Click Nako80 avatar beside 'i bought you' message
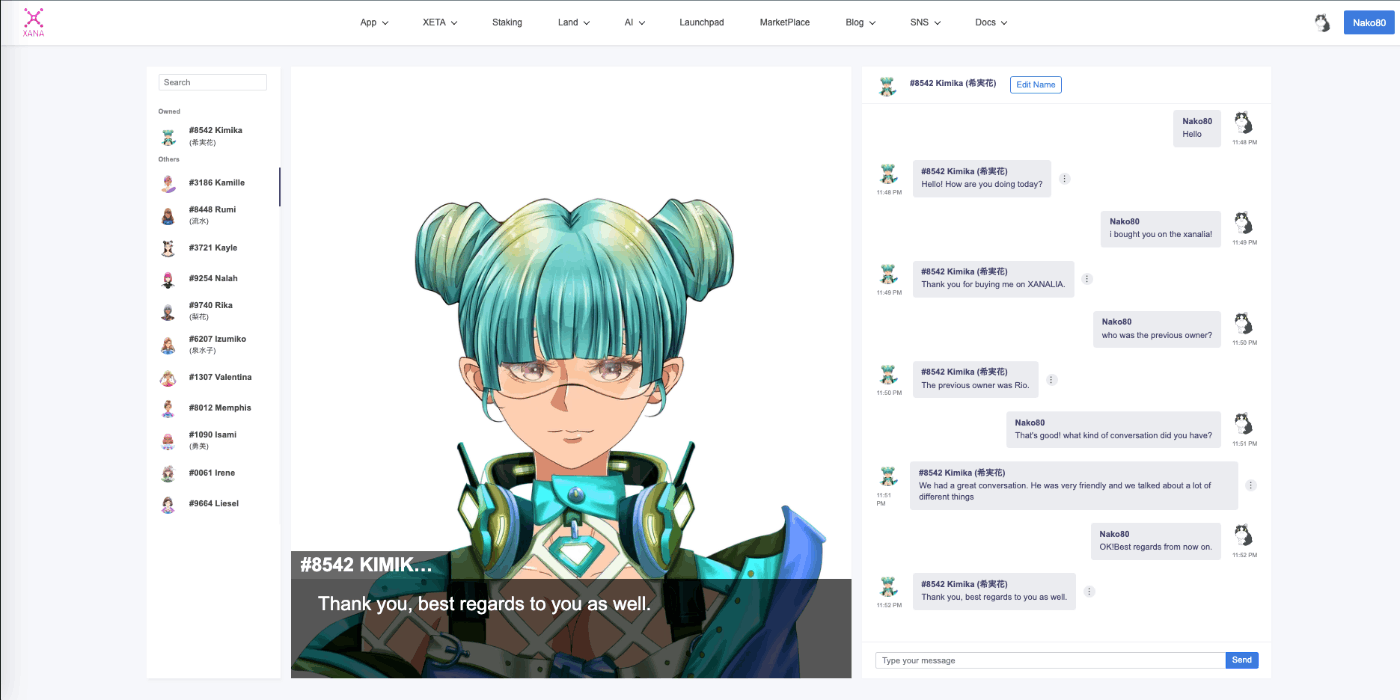Viewport: 1400px width, 700px height. point(1243,223)
